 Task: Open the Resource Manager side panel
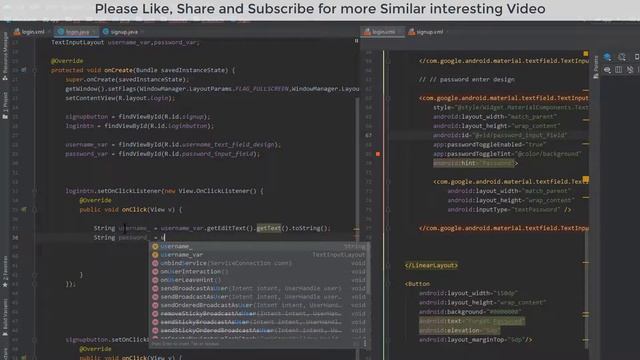5,56
